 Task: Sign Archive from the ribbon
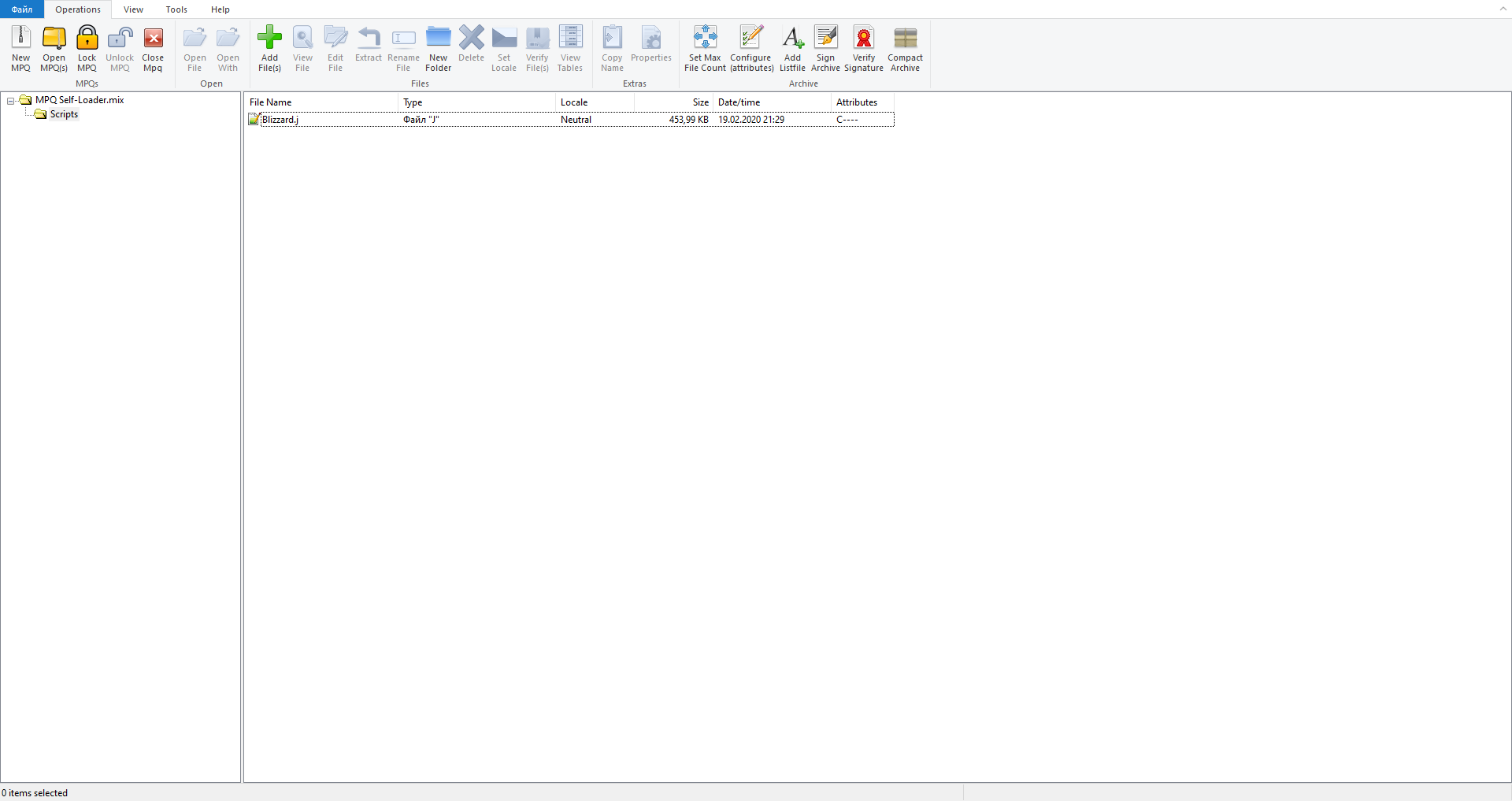pyautogui.click(x=825, y=49)
